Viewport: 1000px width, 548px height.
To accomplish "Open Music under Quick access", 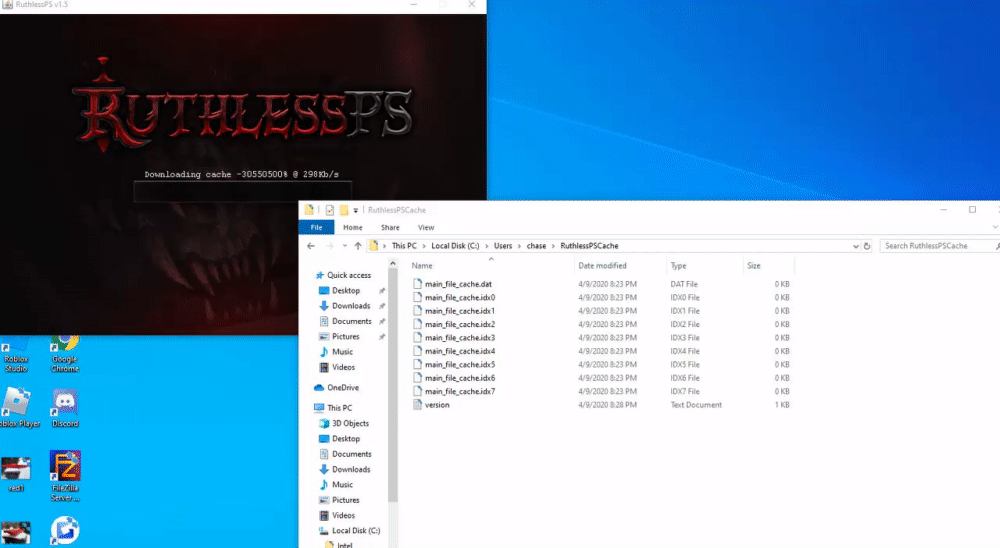I will pos(342,352).
